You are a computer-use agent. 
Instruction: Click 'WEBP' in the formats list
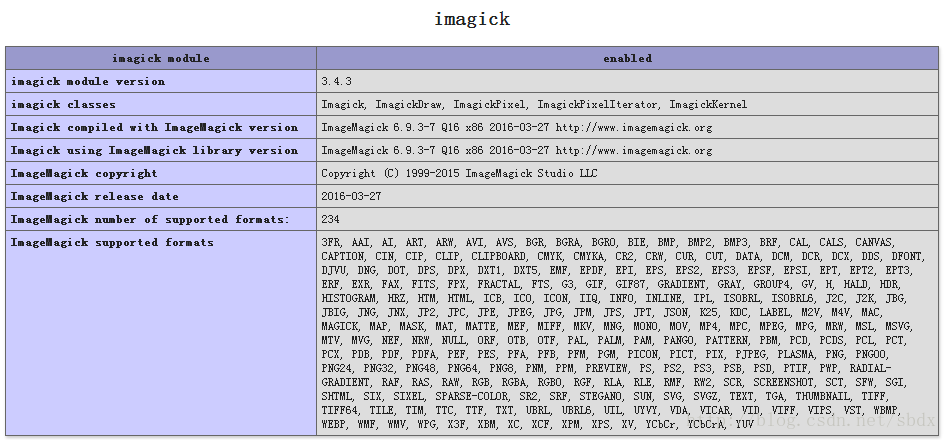333,424
